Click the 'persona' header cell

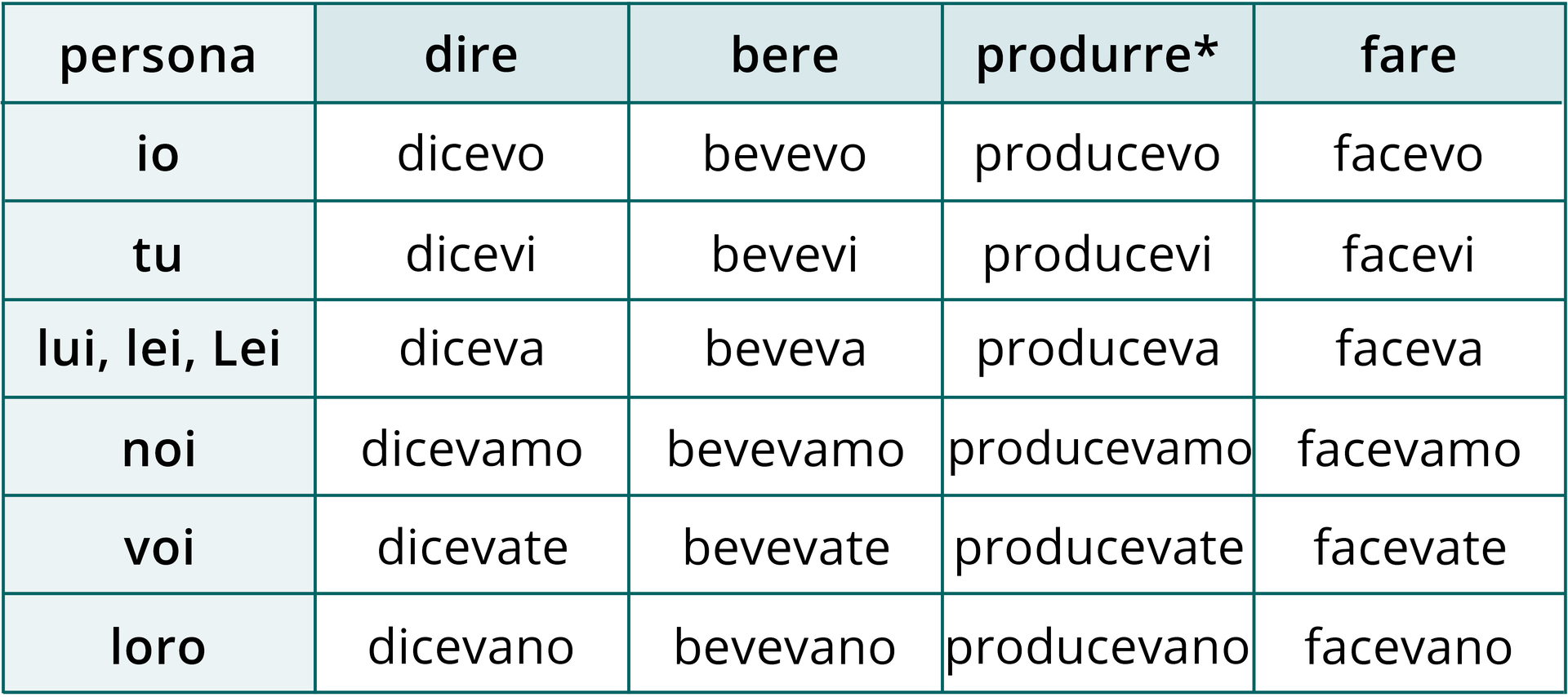(x=158, y=55)
